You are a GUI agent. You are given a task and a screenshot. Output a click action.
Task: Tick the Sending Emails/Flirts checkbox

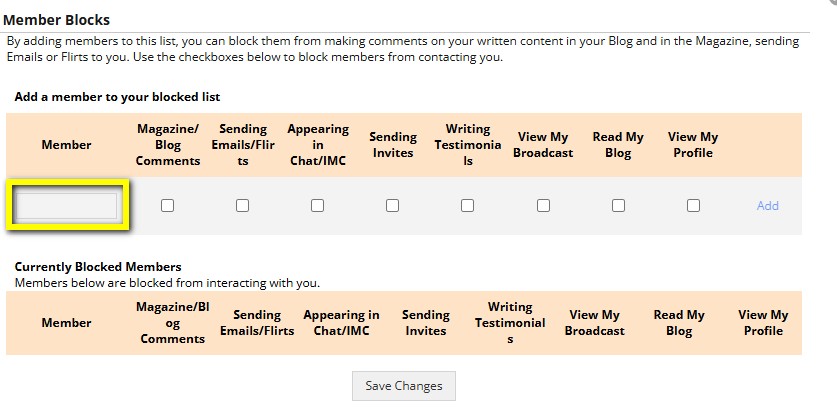(243, 205)
